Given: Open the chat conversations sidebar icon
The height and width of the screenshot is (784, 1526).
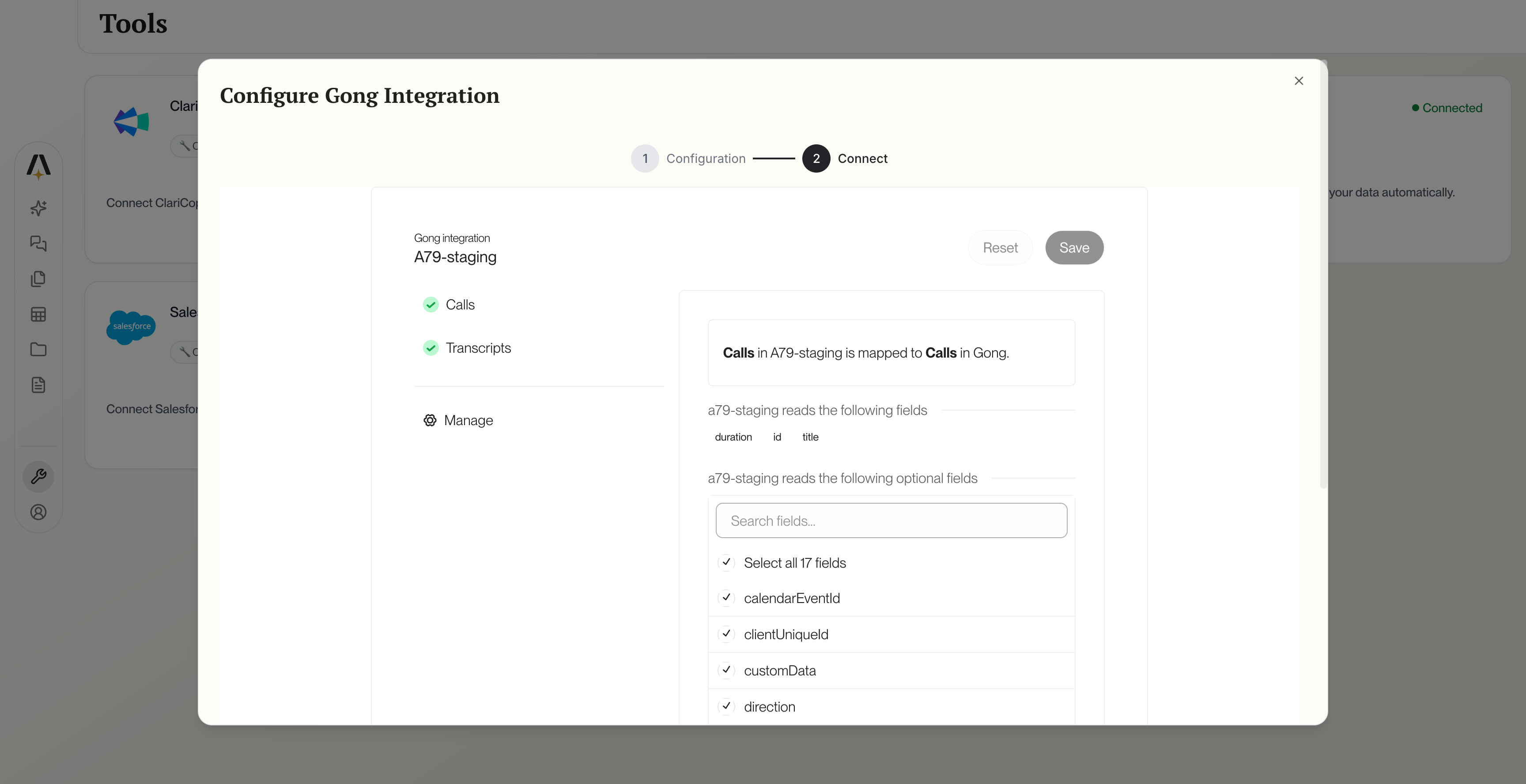Looking at the screenshot, I should point(38,243).
